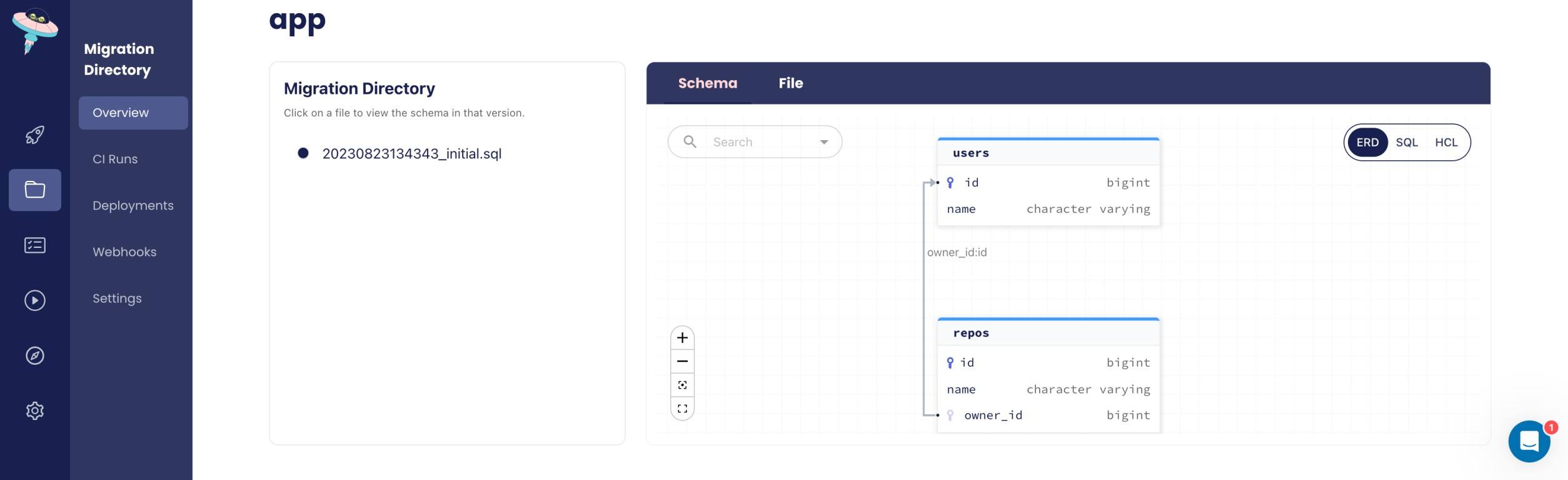
Task: Expand the Search dropdown arrow
Action: click(824, 142)
